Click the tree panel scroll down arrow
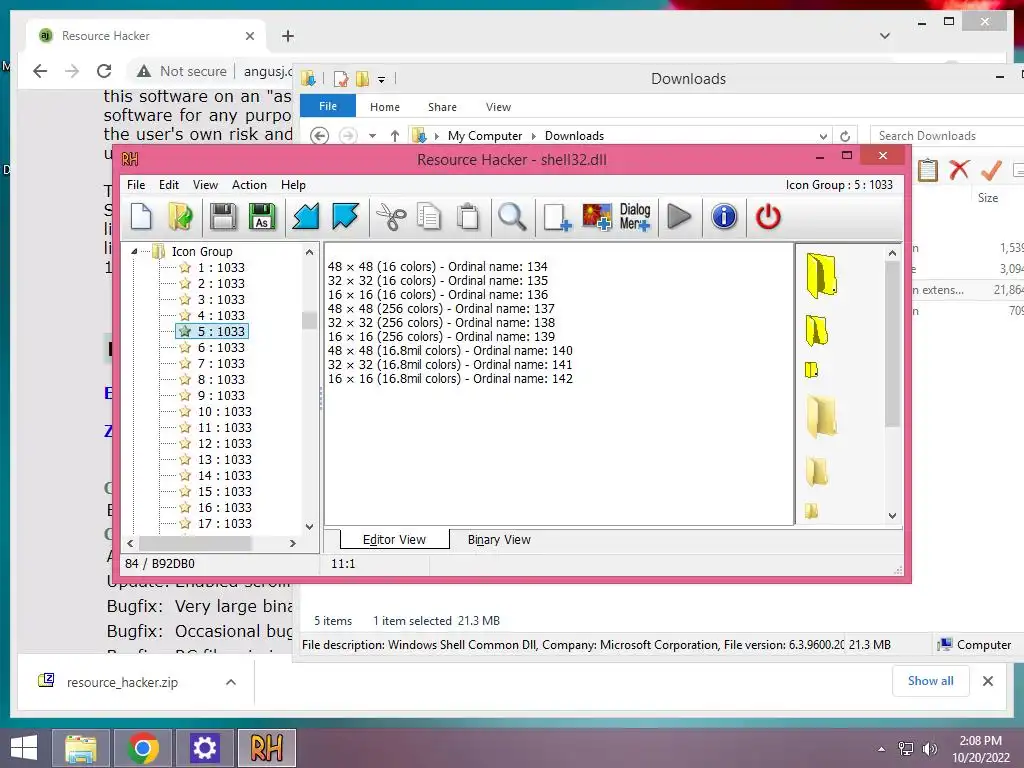The image size is (1024, 768). [310, 526]
